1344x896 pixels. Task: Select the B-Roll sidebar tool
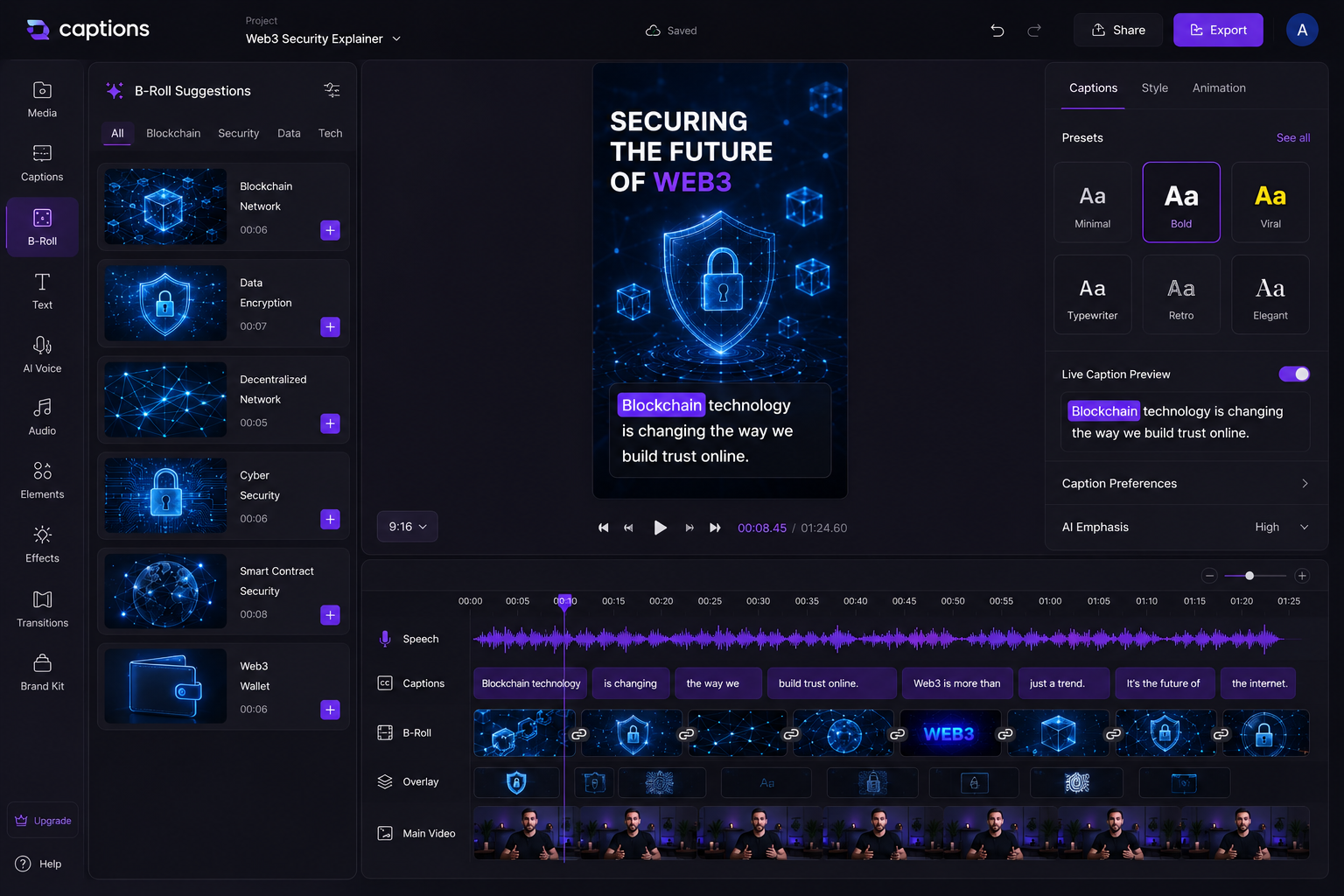pos(42,227)
